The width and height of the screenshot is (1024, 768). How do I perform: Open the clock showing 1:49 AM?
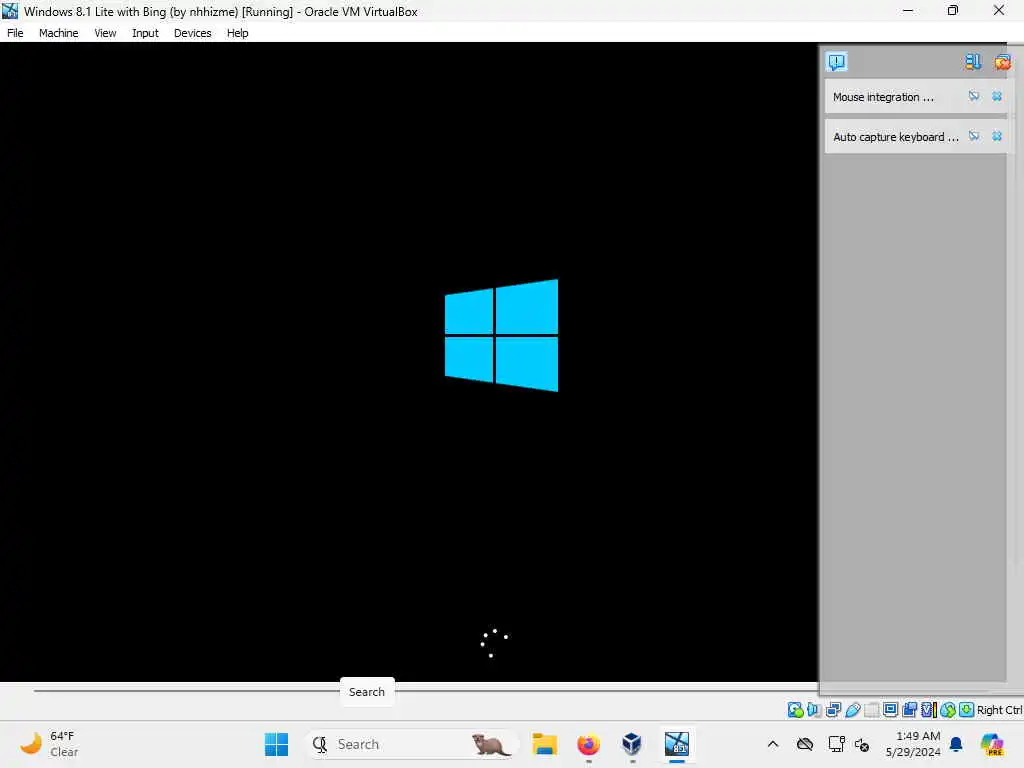coord(913,744)
